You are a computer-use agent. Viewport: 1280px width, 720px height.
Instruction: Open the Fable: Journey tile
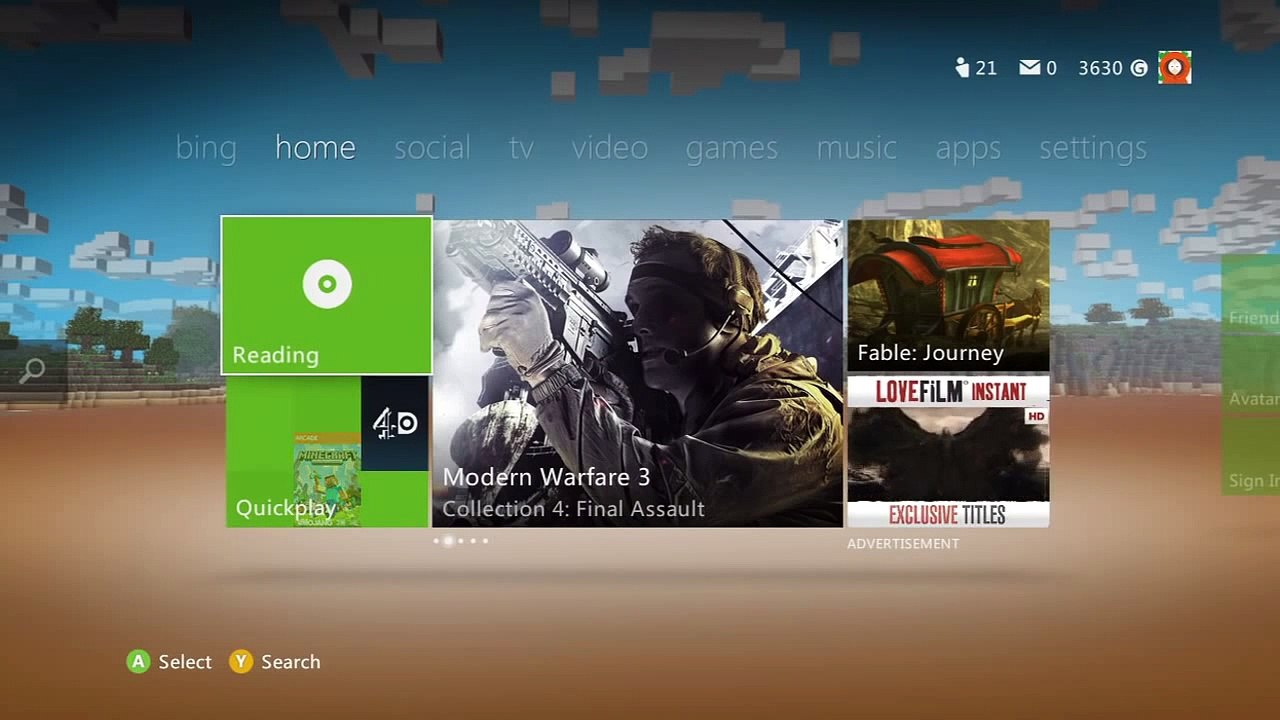coord(948,295)
